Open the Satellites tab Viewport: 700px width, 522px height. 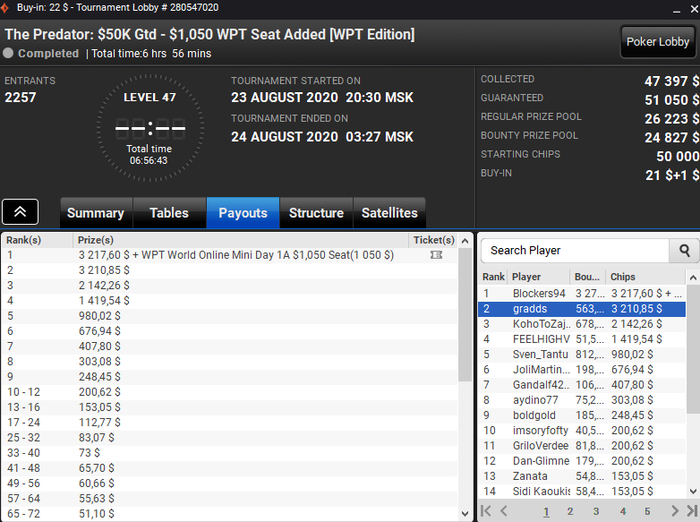point(389,213)
